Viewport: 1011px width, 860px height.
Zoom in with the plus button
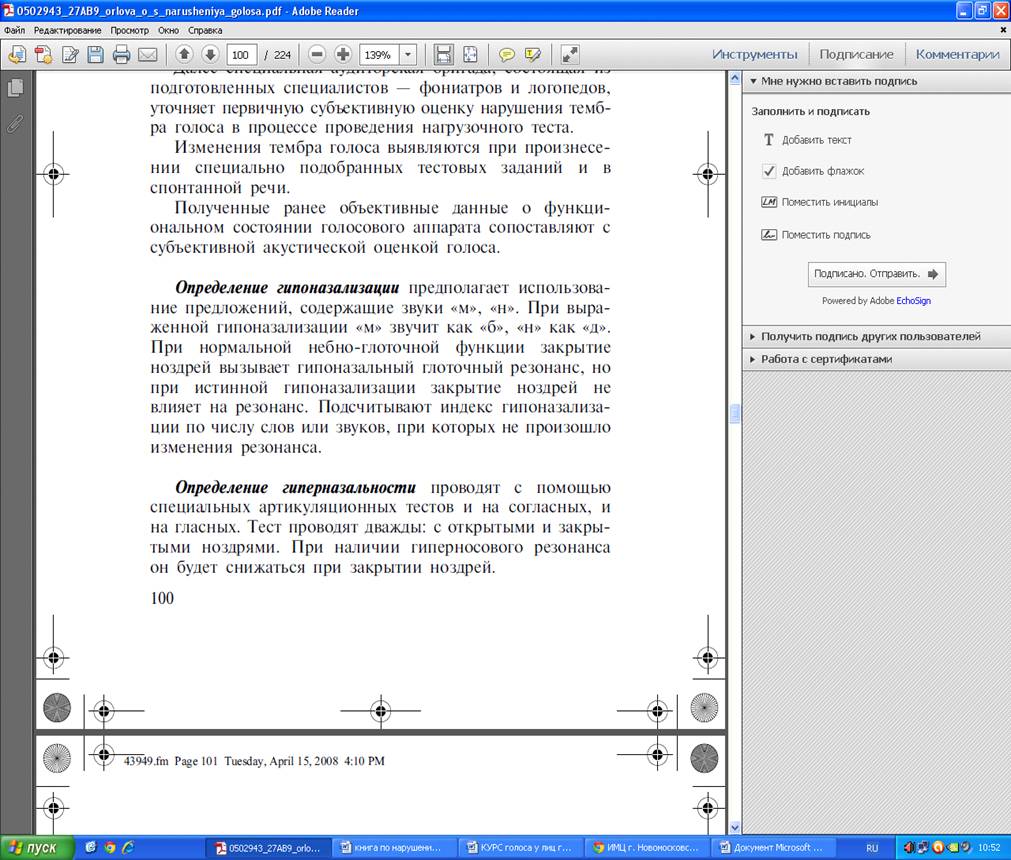[343, 54]
